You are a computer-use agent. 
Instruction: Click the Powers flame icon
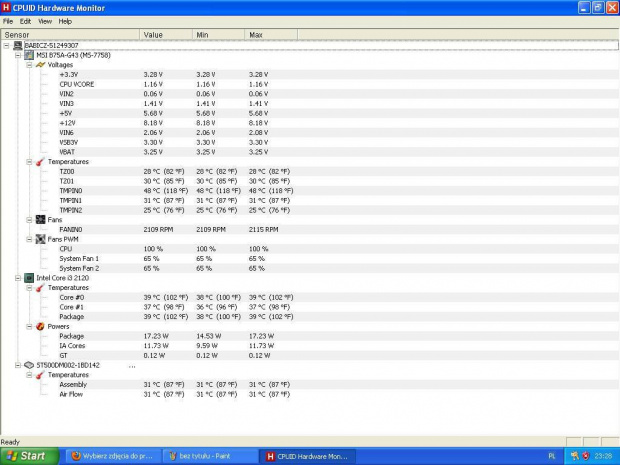tap(40, 327)
